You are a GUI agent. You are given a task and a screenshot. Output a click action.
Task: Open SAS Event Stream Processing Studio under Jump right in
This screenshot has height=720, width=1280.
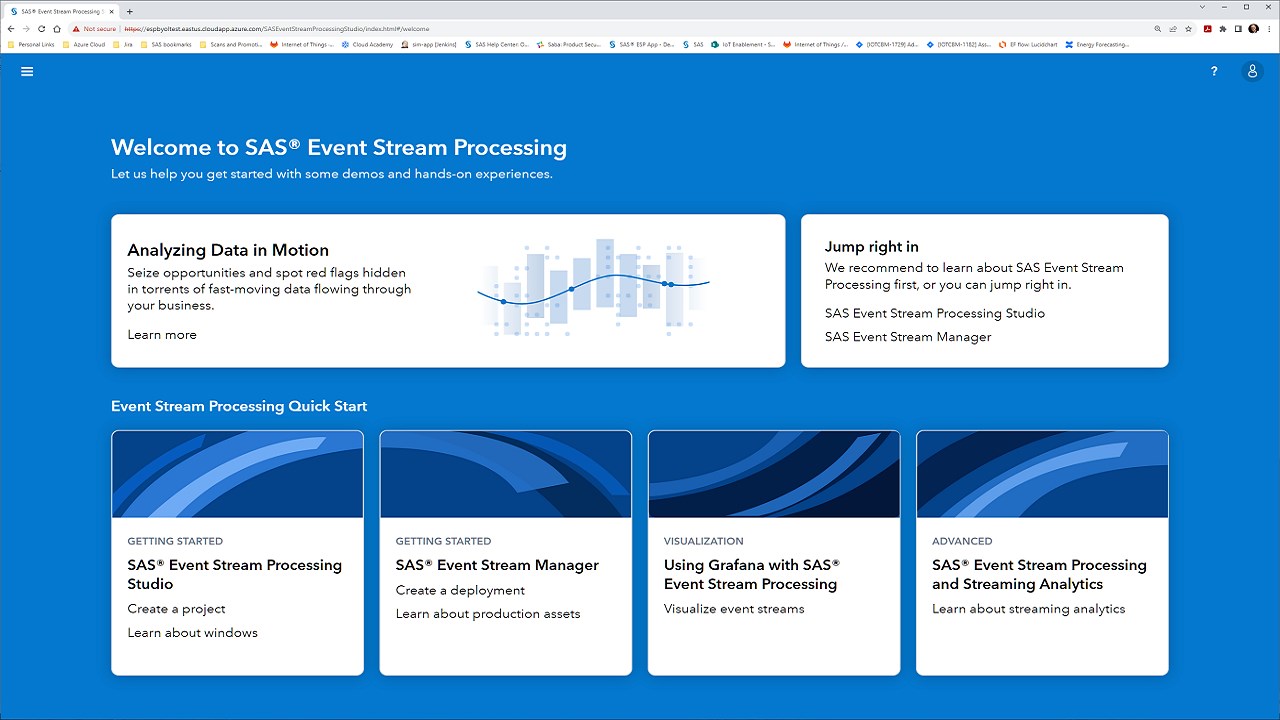pyautogui.click(x=935, y=313)
